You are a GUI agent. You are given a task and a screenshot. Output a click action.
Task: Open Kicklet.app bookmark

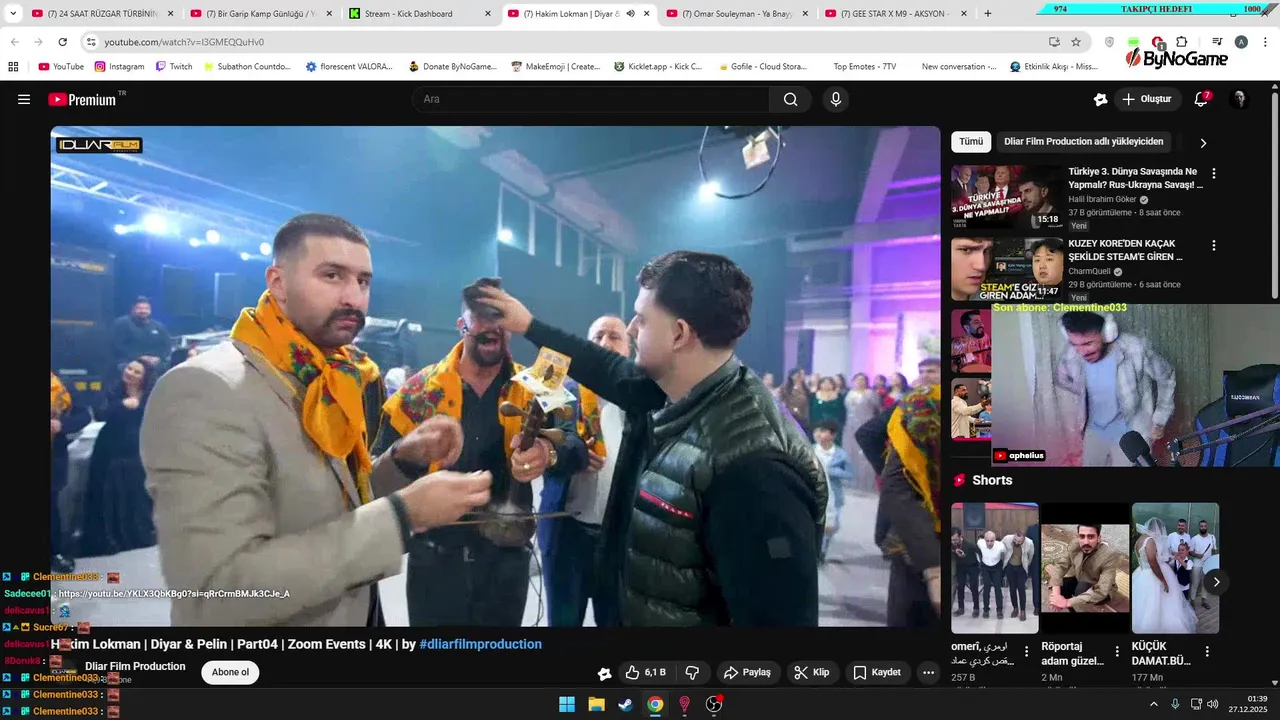[658, 66]
